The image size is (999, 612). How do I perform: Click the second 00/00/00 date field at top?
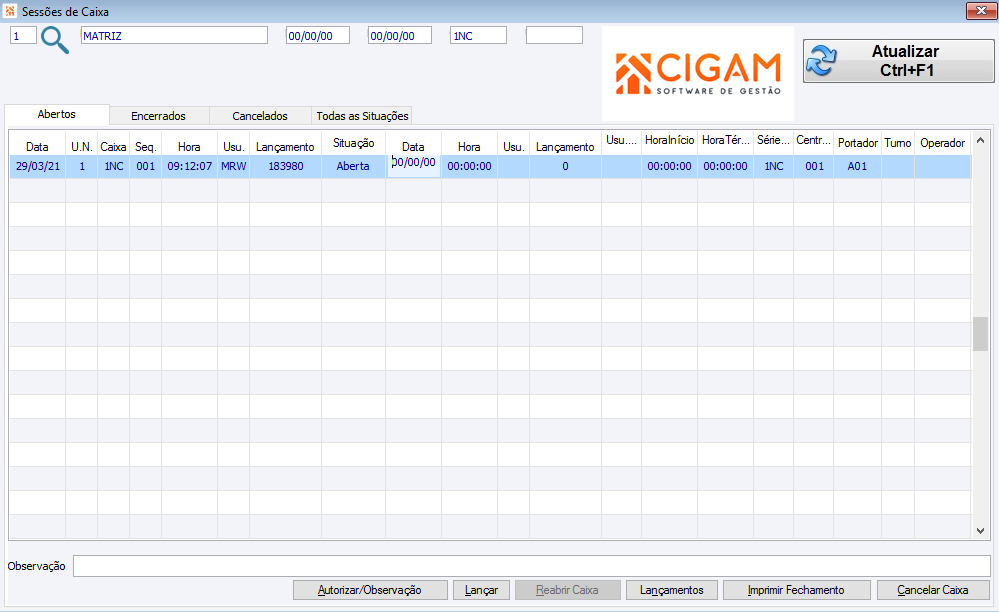click(x=399, y=36)
